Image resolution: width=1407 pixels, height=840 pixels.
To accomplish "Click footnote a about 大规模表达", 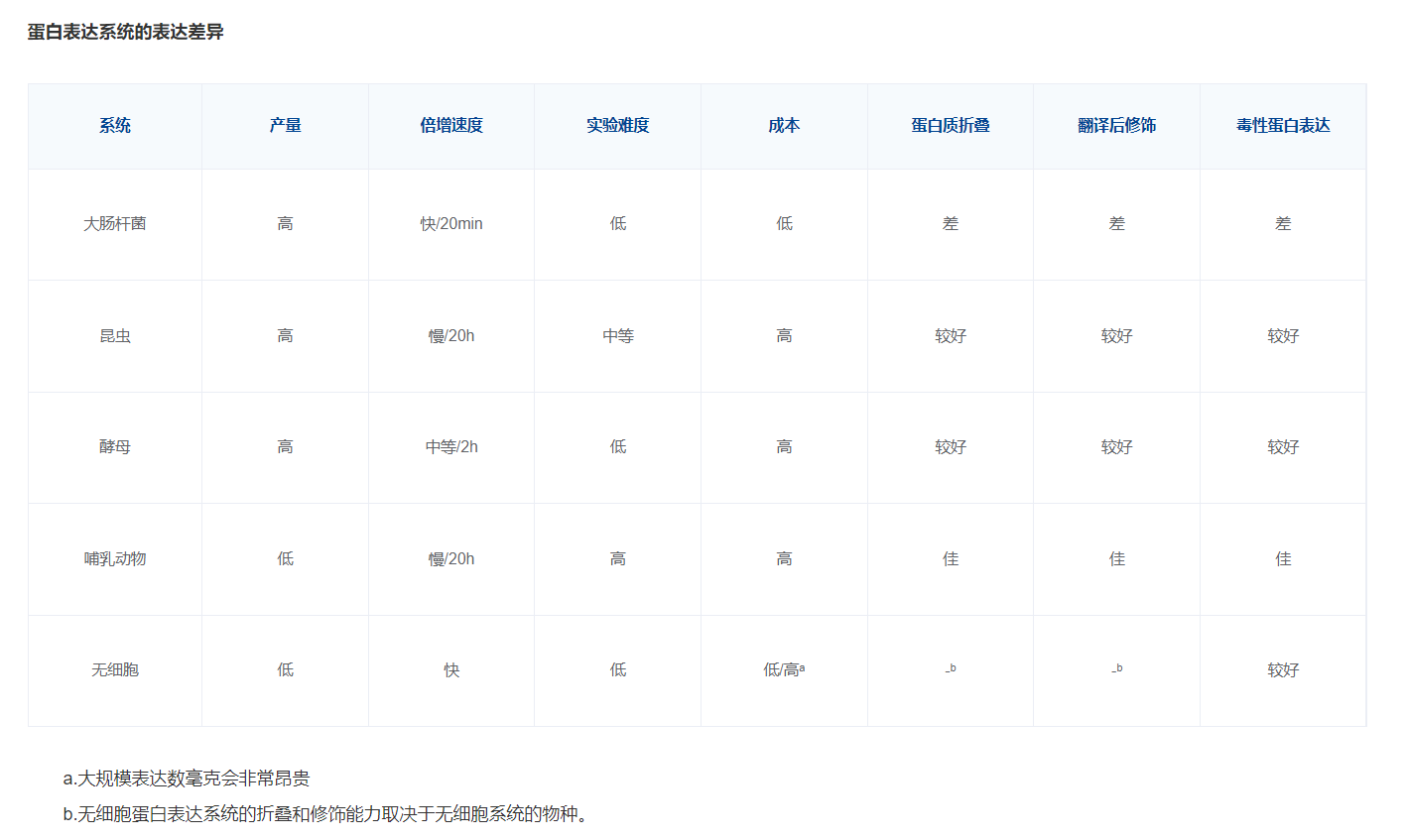I will [187, 779].
